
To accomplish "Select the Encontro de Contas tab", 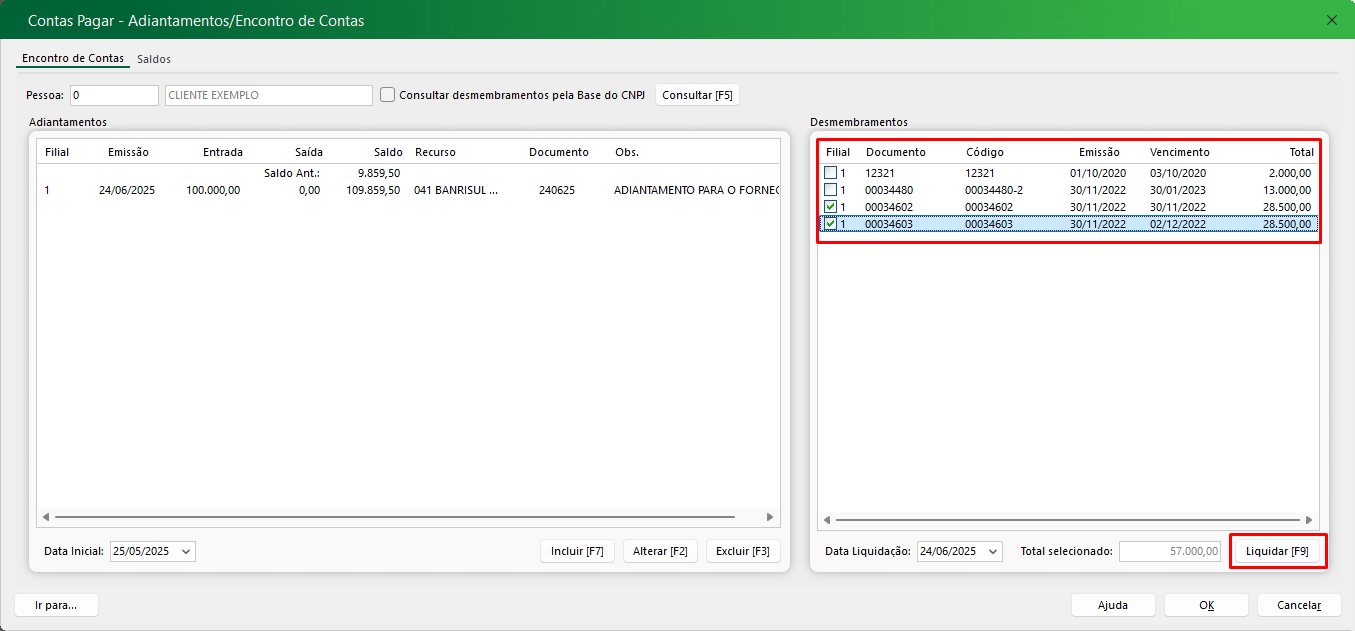I will (72, 58).
